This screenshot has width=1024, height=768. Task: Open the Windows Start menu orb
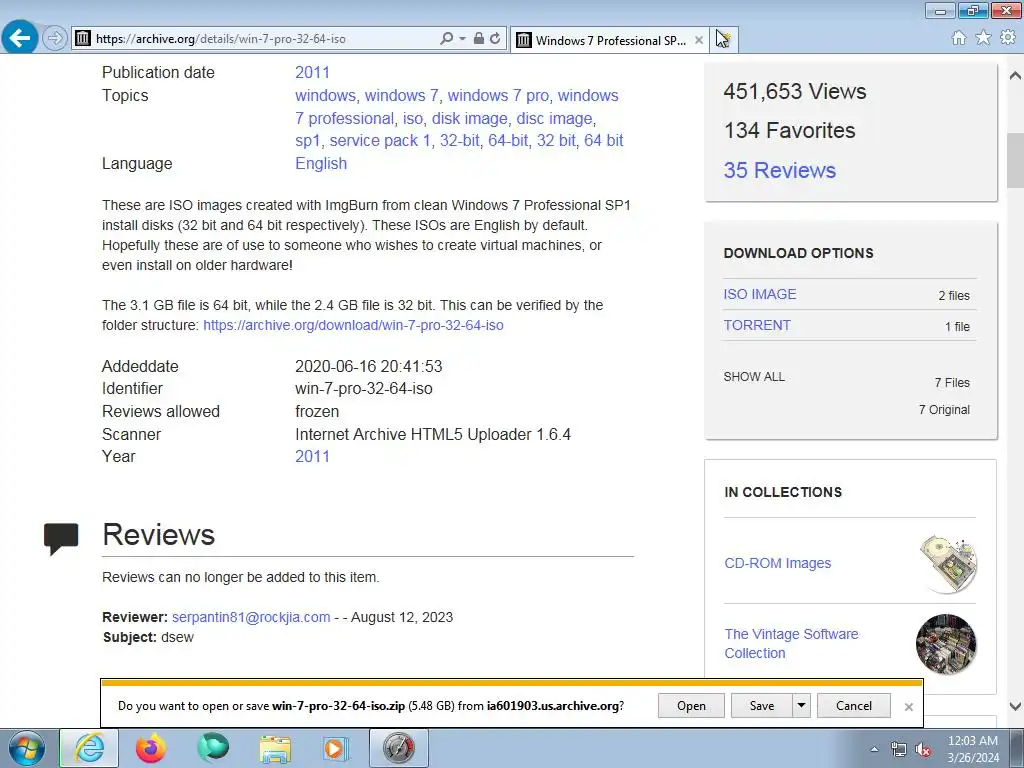click(26, 748)
